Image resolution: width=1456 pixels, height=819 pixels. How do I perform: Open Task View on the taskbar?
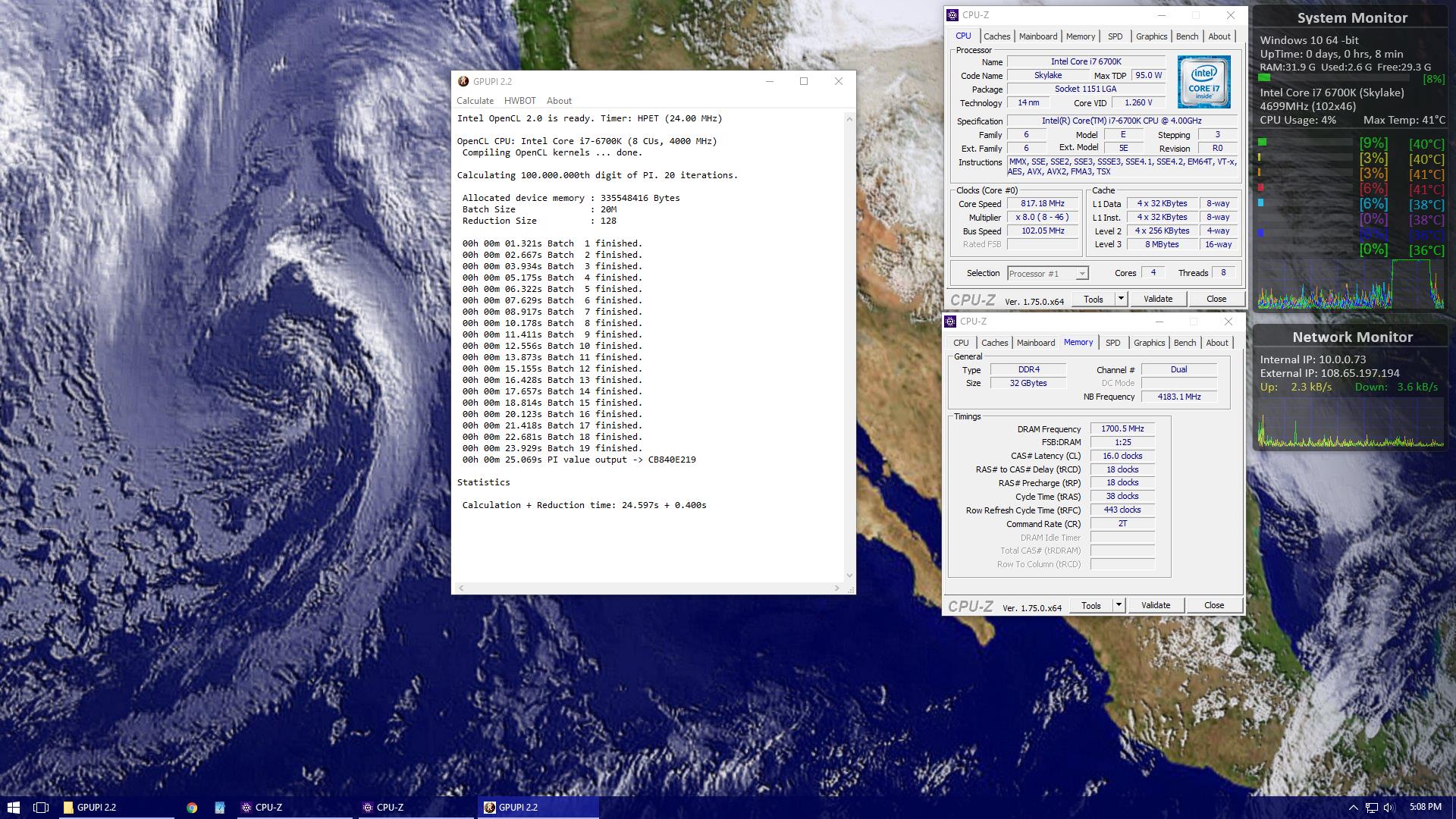[x=41, y=808]
